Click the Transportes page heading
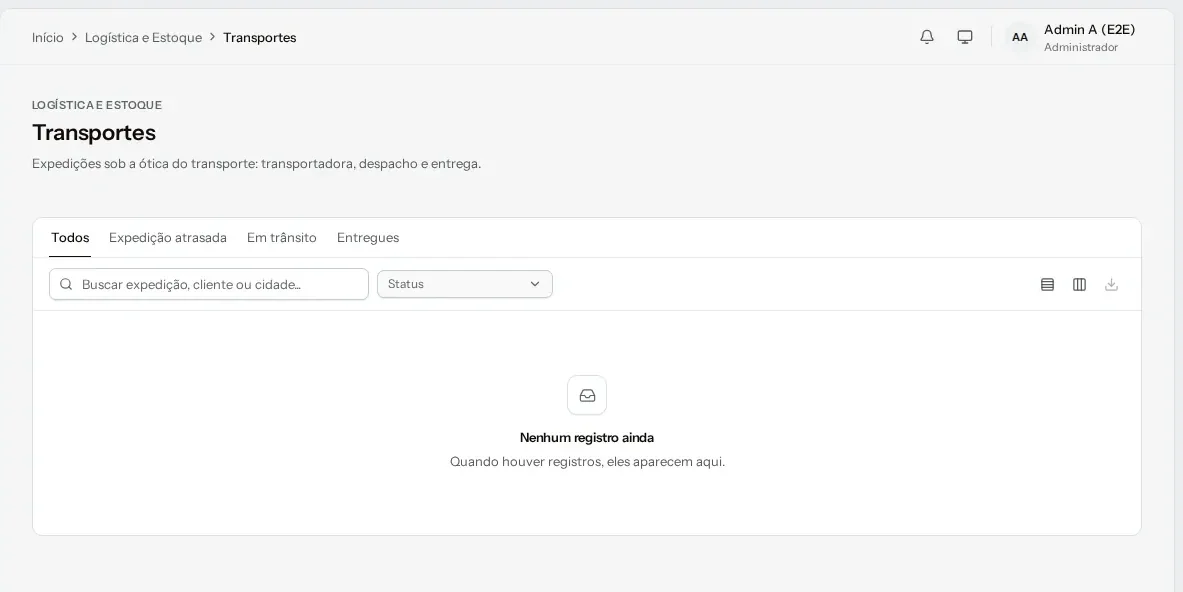Screen dimensions: 1183x592 coord(94,133)
